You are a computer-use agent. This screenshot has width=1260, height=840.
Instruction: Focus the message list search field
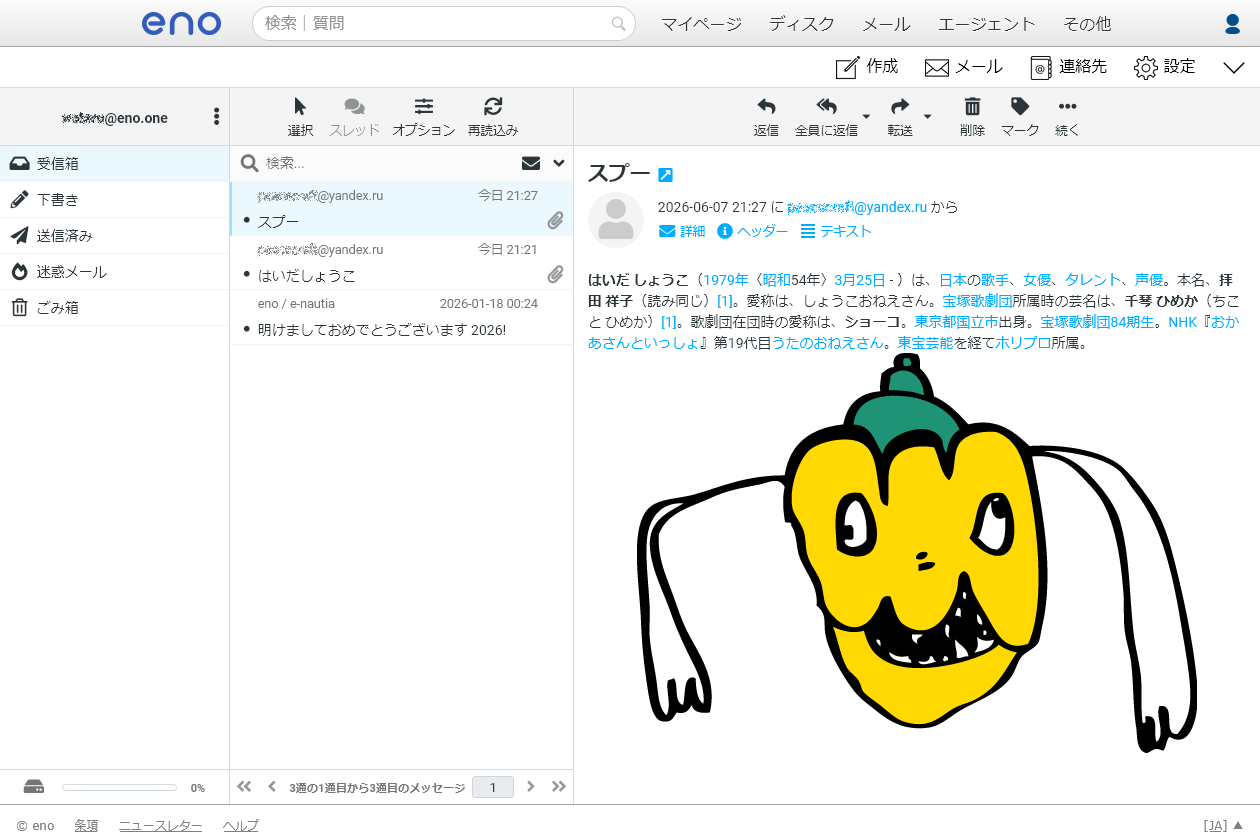[385, 163]
